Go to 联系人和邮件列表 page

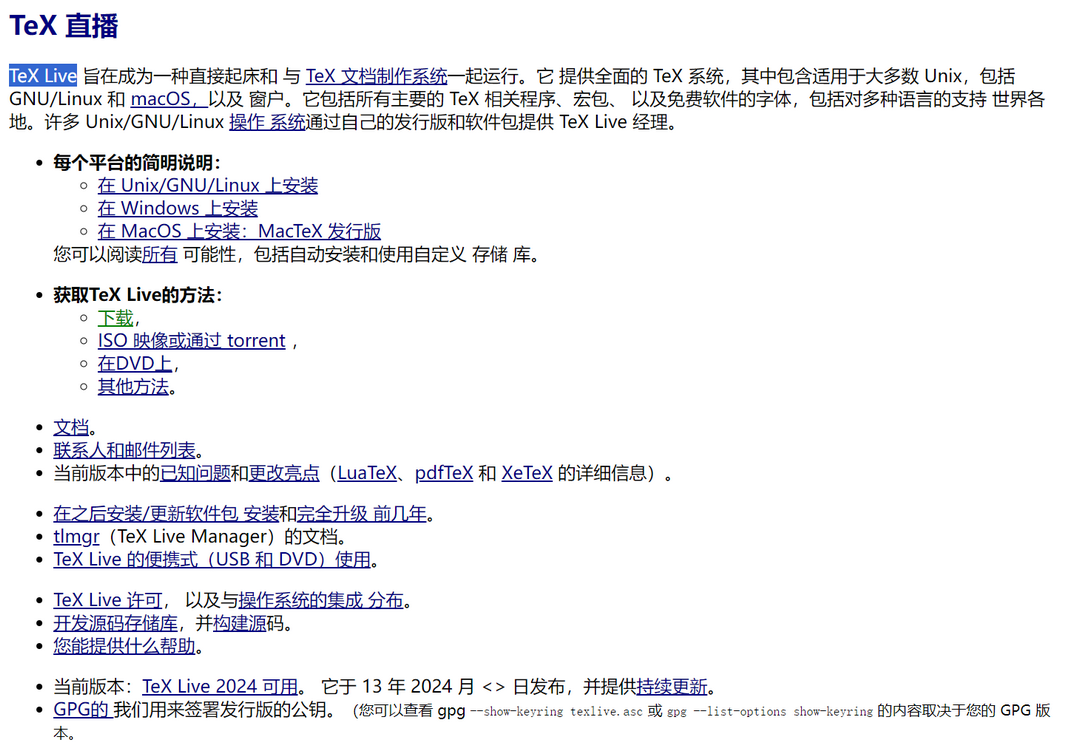(x=124, y=451)
